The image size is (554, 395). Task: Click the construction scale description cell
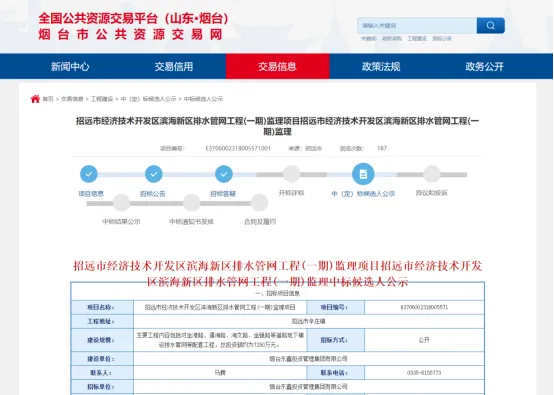click(220, 340)
